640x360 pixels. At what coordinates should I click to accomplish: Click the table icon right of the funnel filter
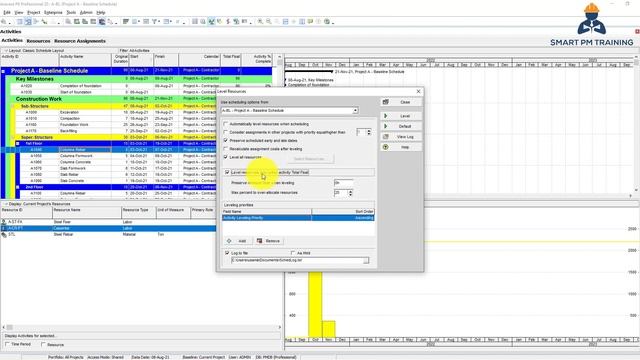click(167, 22)
